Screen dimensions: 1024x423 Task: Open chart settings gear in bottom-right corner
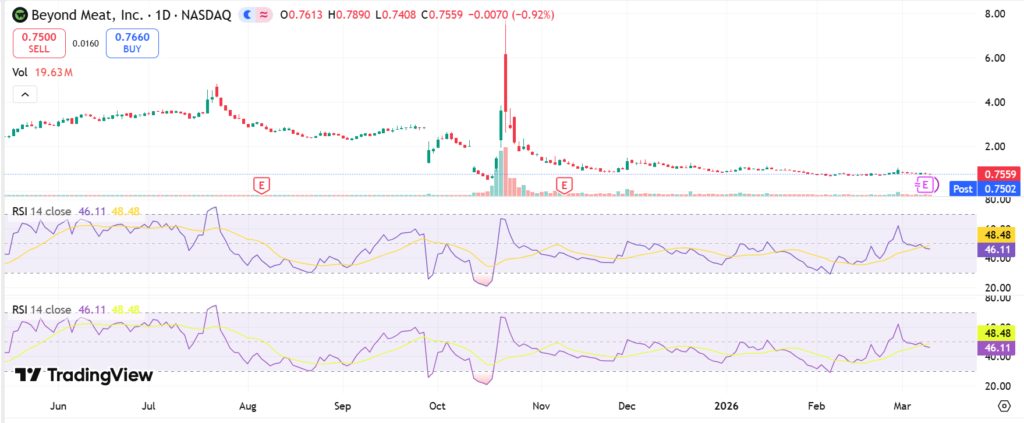pos(1003,406)
